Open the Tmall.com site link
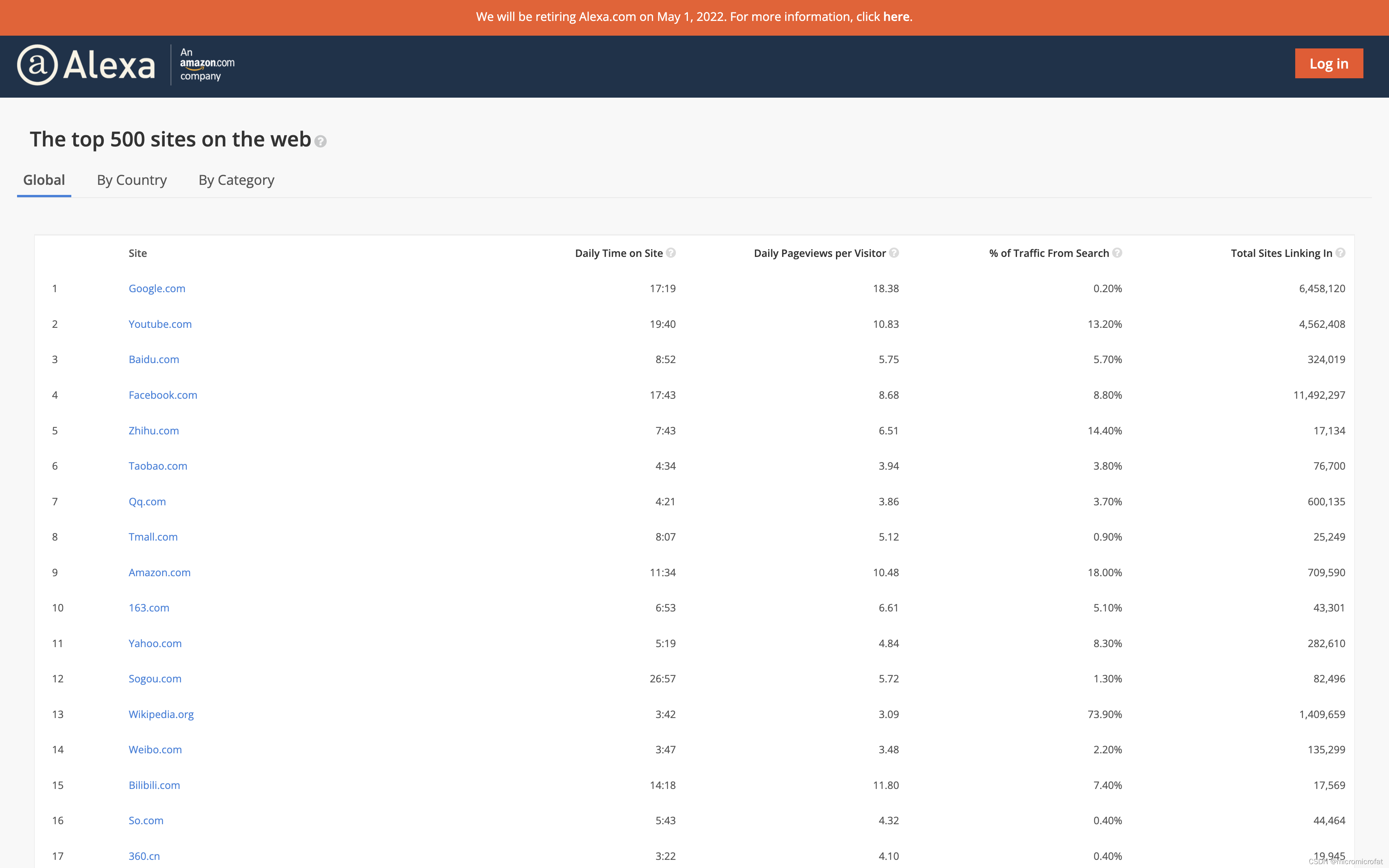The height and width of the screenshot is (868, 1389). pos(153,537)
